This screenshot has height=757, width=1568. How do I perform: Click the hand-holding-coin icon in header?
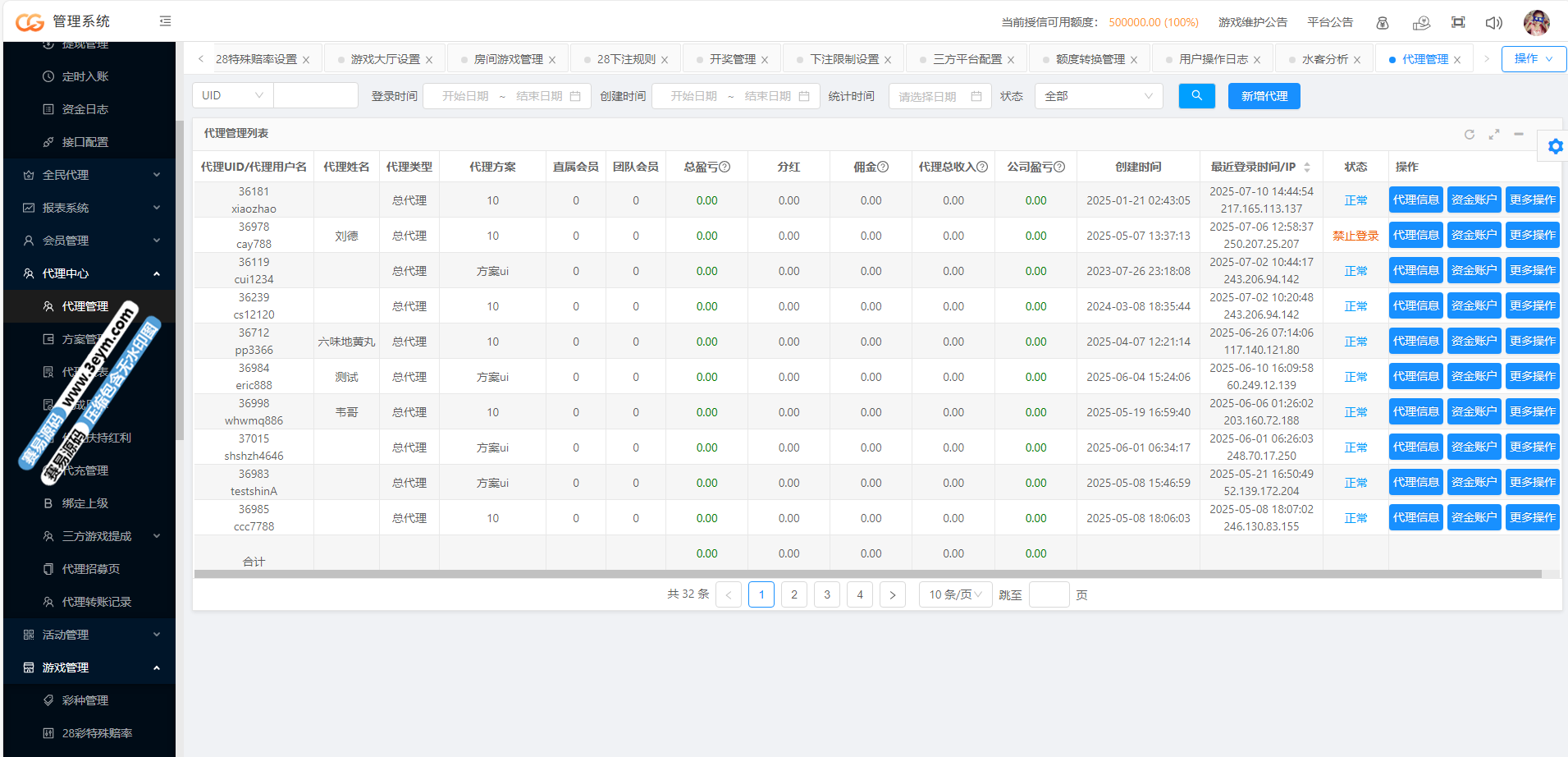point(1421,22)
